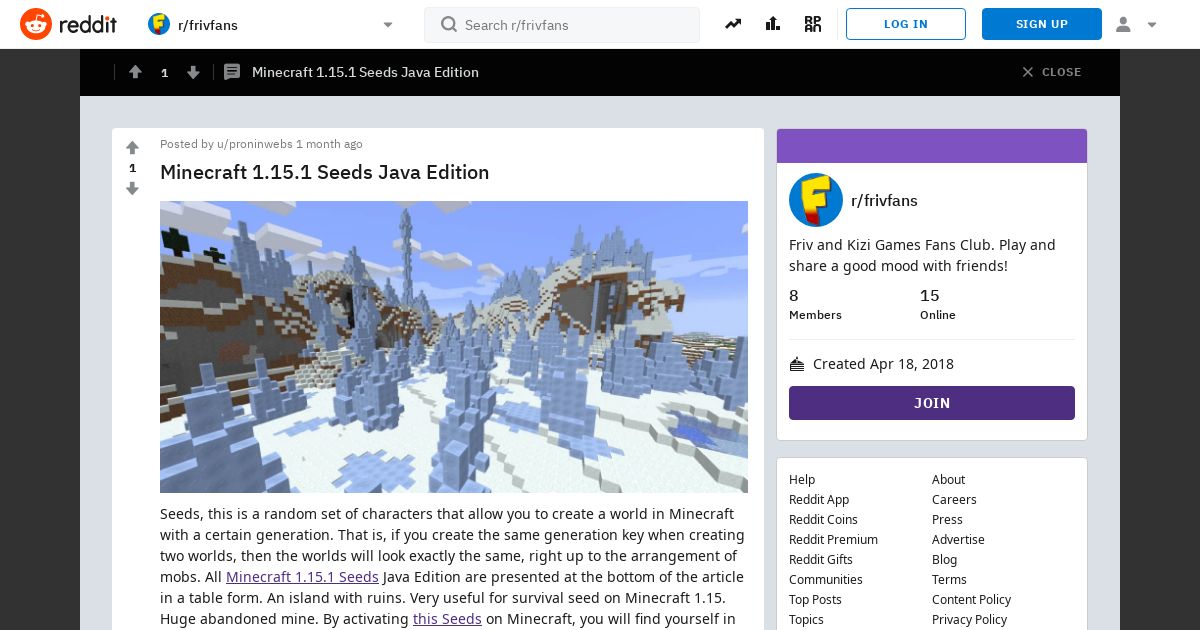Open the Reddit Gifts footer link

821,559
